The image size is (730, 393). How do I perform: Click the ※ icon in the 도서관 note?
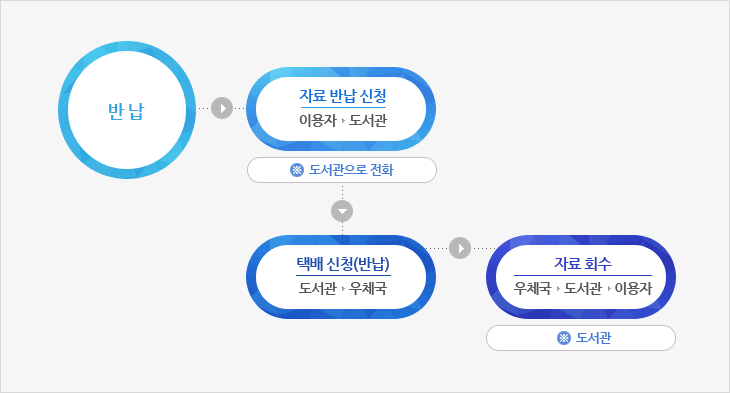[x=564, y=338]
